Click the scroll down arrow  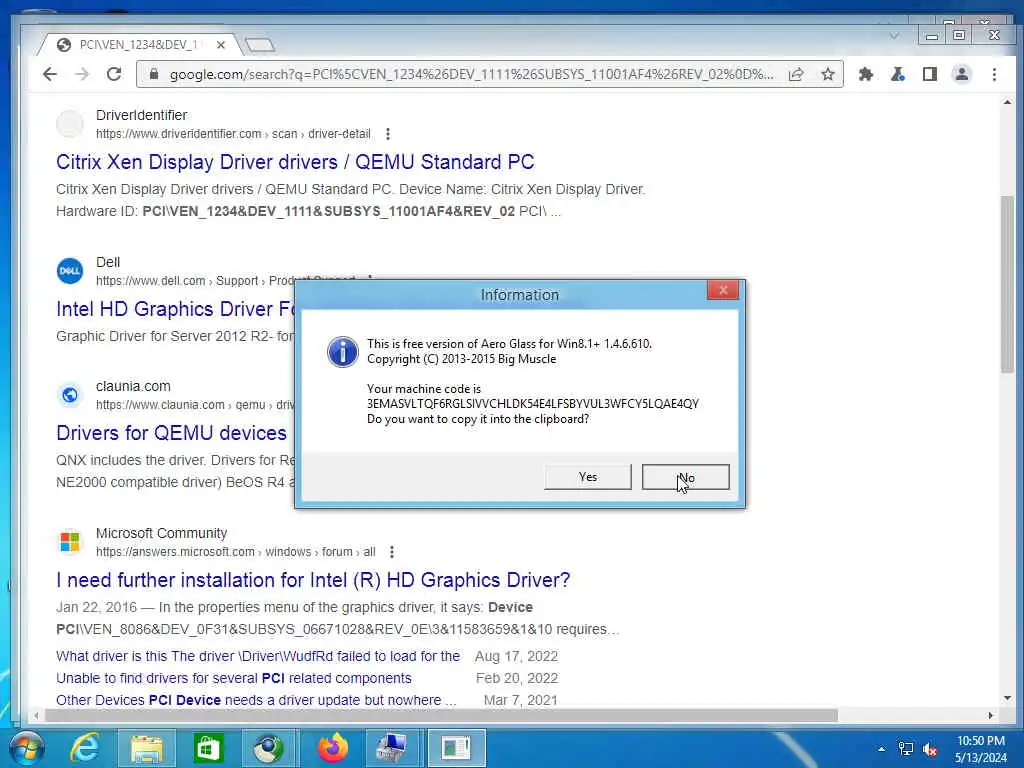click(x=1007, y=698)
